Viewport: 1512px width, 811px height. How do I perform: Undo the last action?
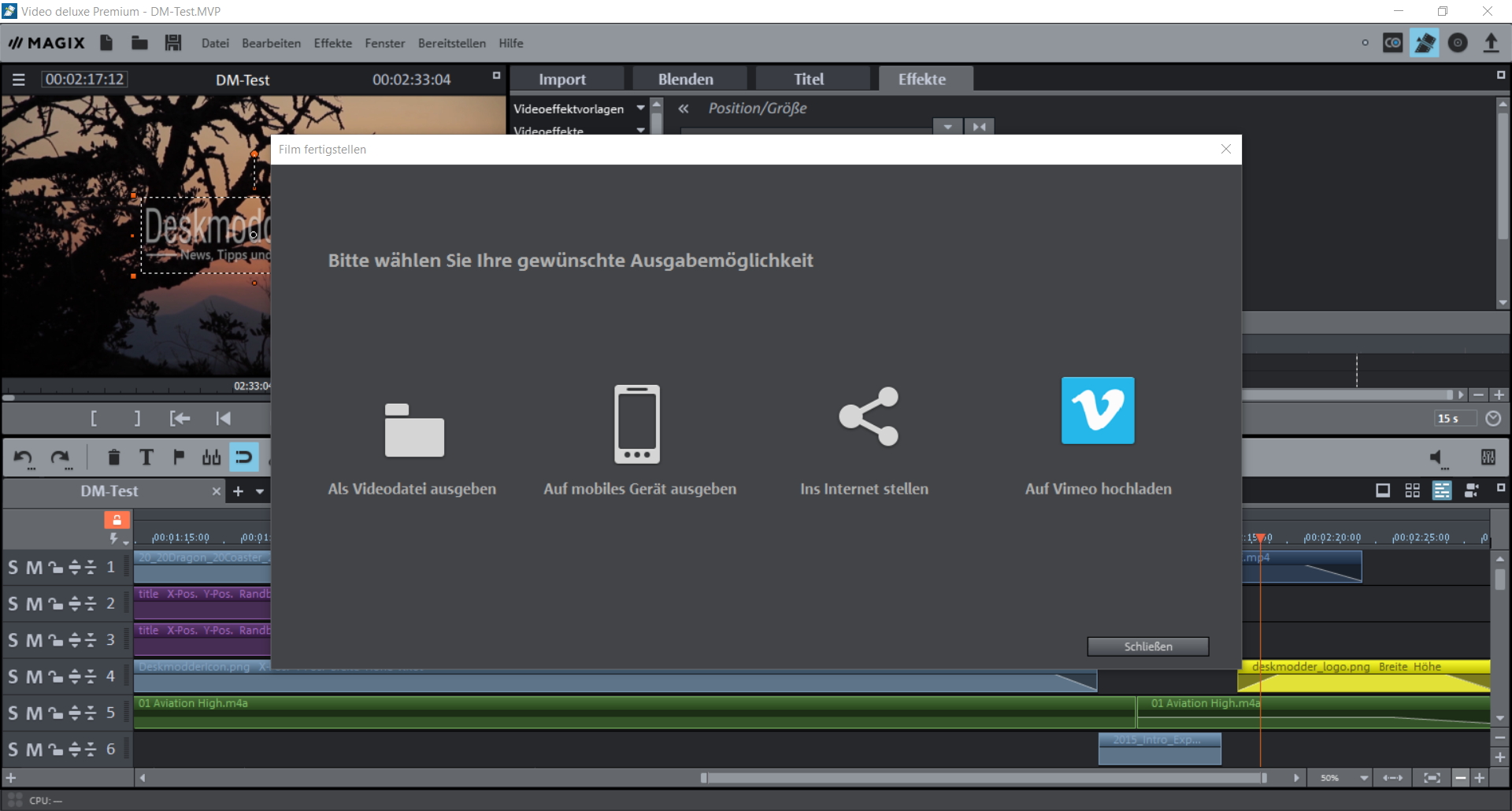[x=24, y=457]
